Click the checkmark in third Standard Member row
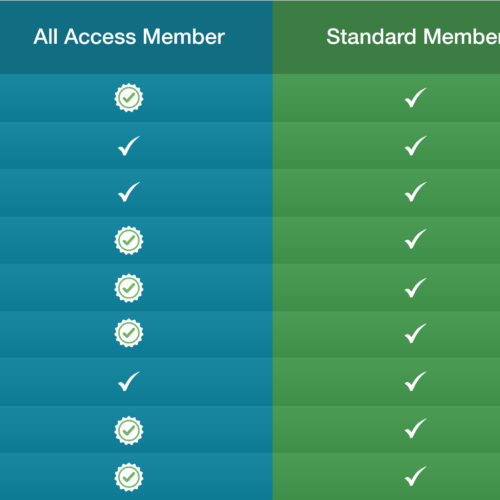 coord(415,192)
